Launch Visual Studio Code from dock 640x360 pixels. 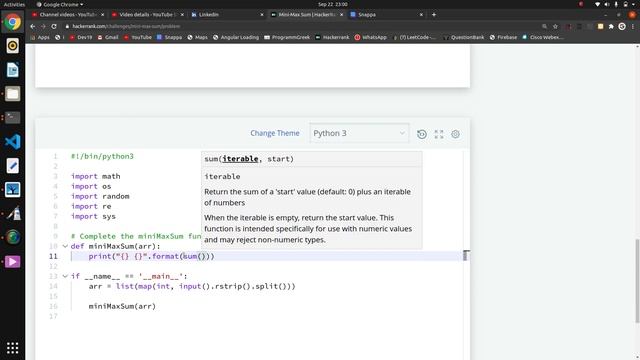pos(13,142)
